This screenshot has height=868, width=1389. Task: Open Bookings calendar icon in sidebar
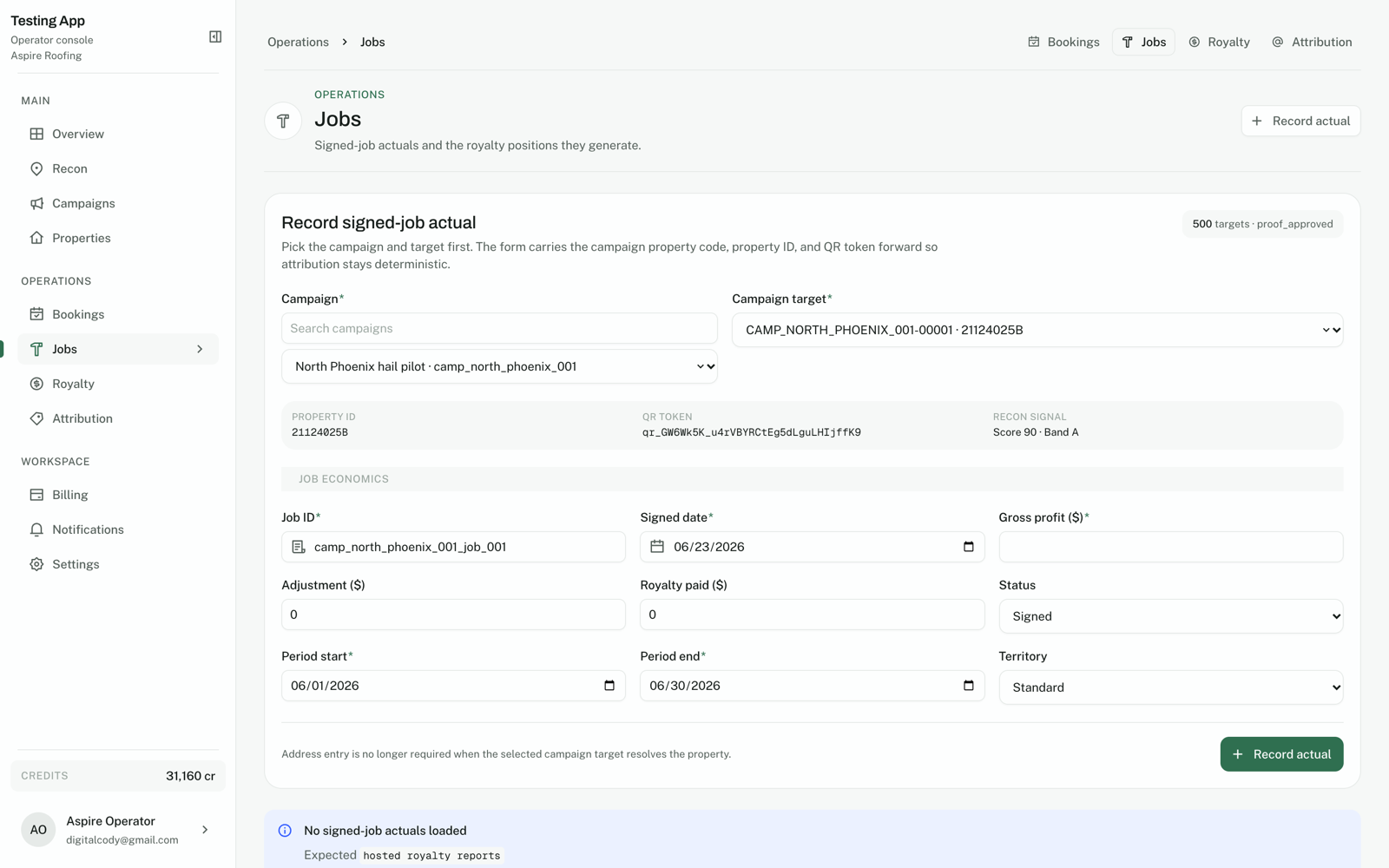36,314
